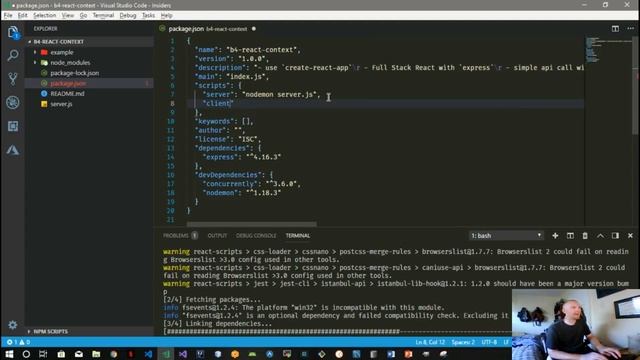
Task: Expand the NPM Scripts section
Action: coord(89,331)
